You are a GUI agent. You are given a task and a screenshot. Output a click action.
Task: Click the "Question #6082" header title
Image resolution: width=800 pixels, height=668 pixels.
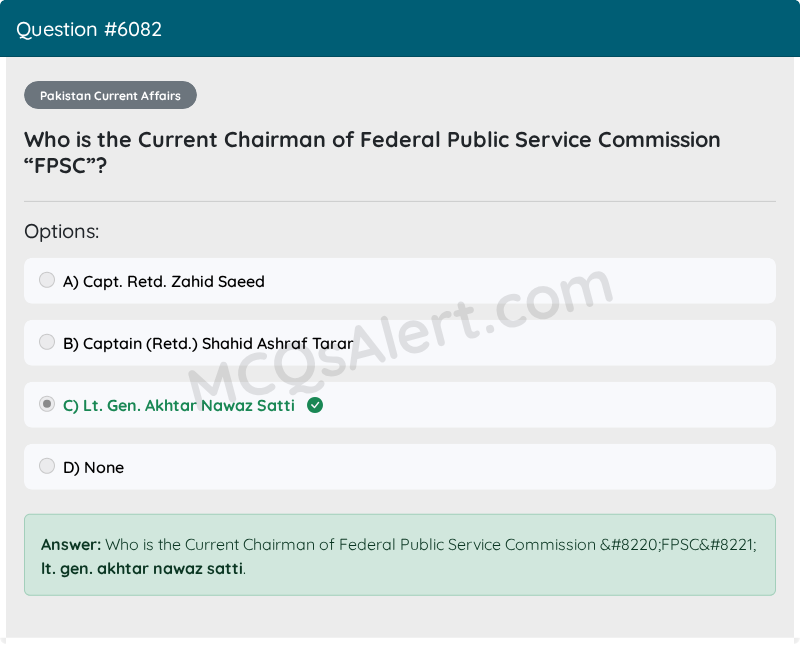[x=89, y=29]
